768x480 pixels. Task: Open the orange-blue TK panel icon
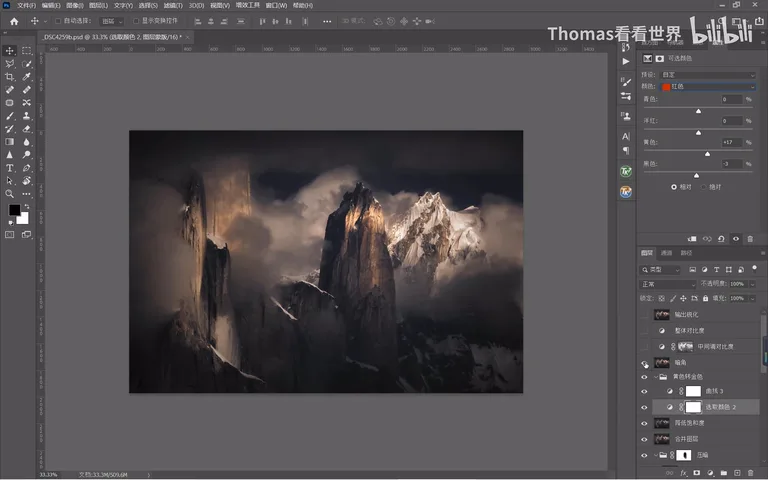click(625, 192)
